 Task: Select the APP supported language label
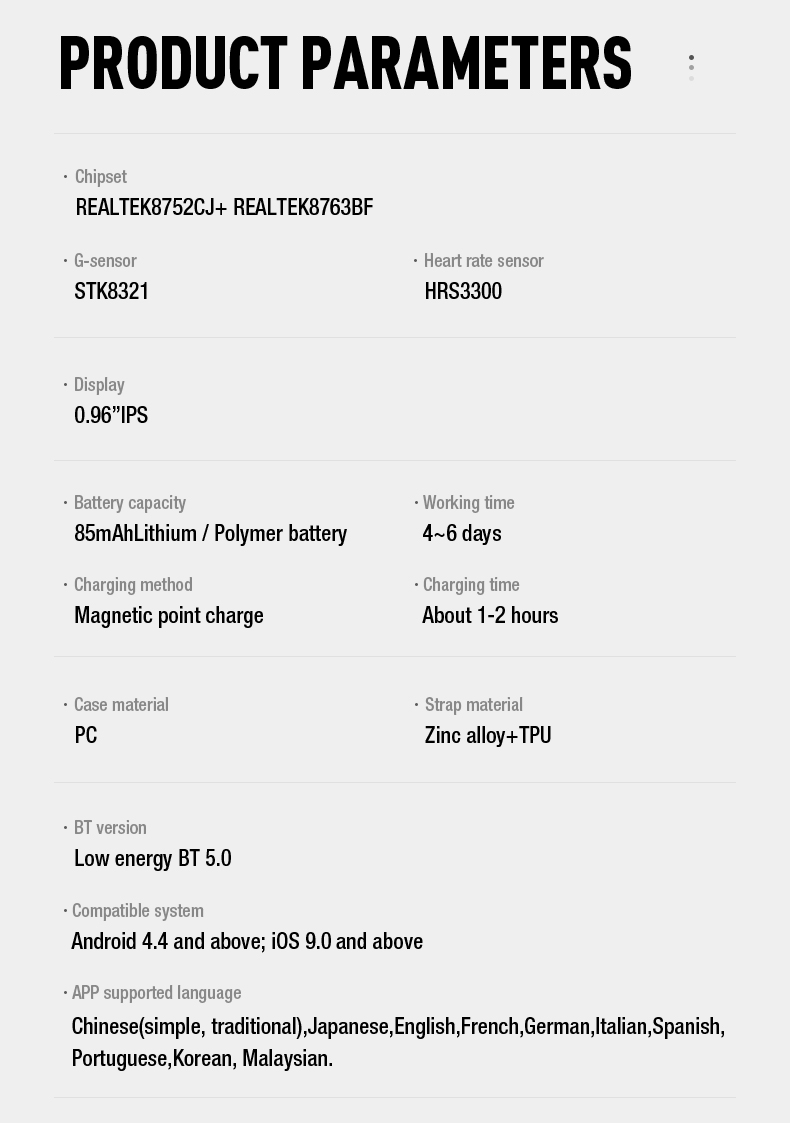click(156, 993)
